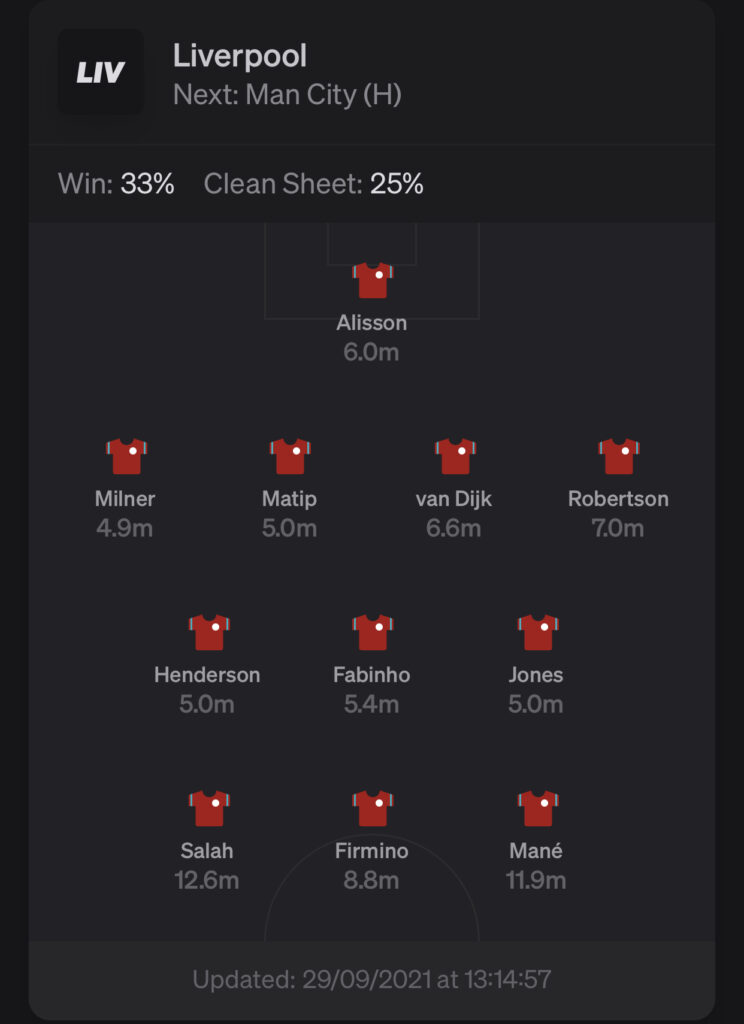This screenshot has width=744, height=1024.
Task: Click the LIV team badge
Action: [x=101, y=72]
